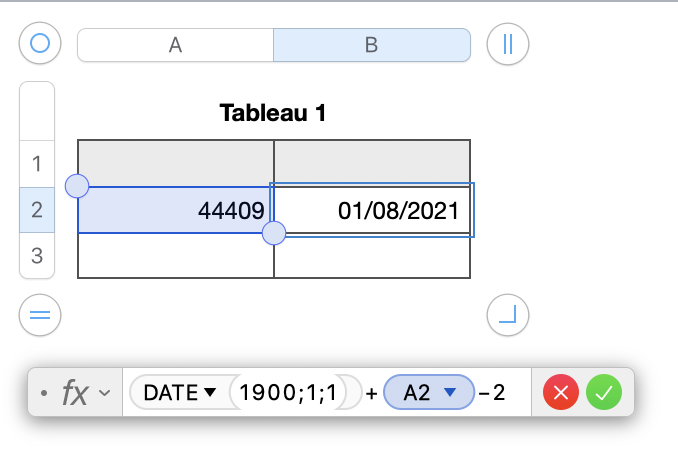Open the A2 reference token dropdown
The width and height of the screenshot is (678, 466).
450,393
